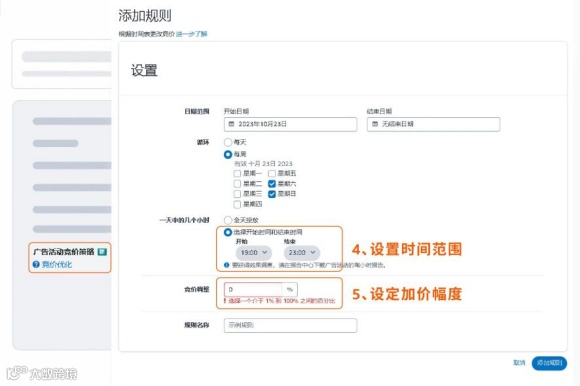This screenshot has width=580, height=386.
Task: Click the 规则名称 input field
Action: click(290, 325)
